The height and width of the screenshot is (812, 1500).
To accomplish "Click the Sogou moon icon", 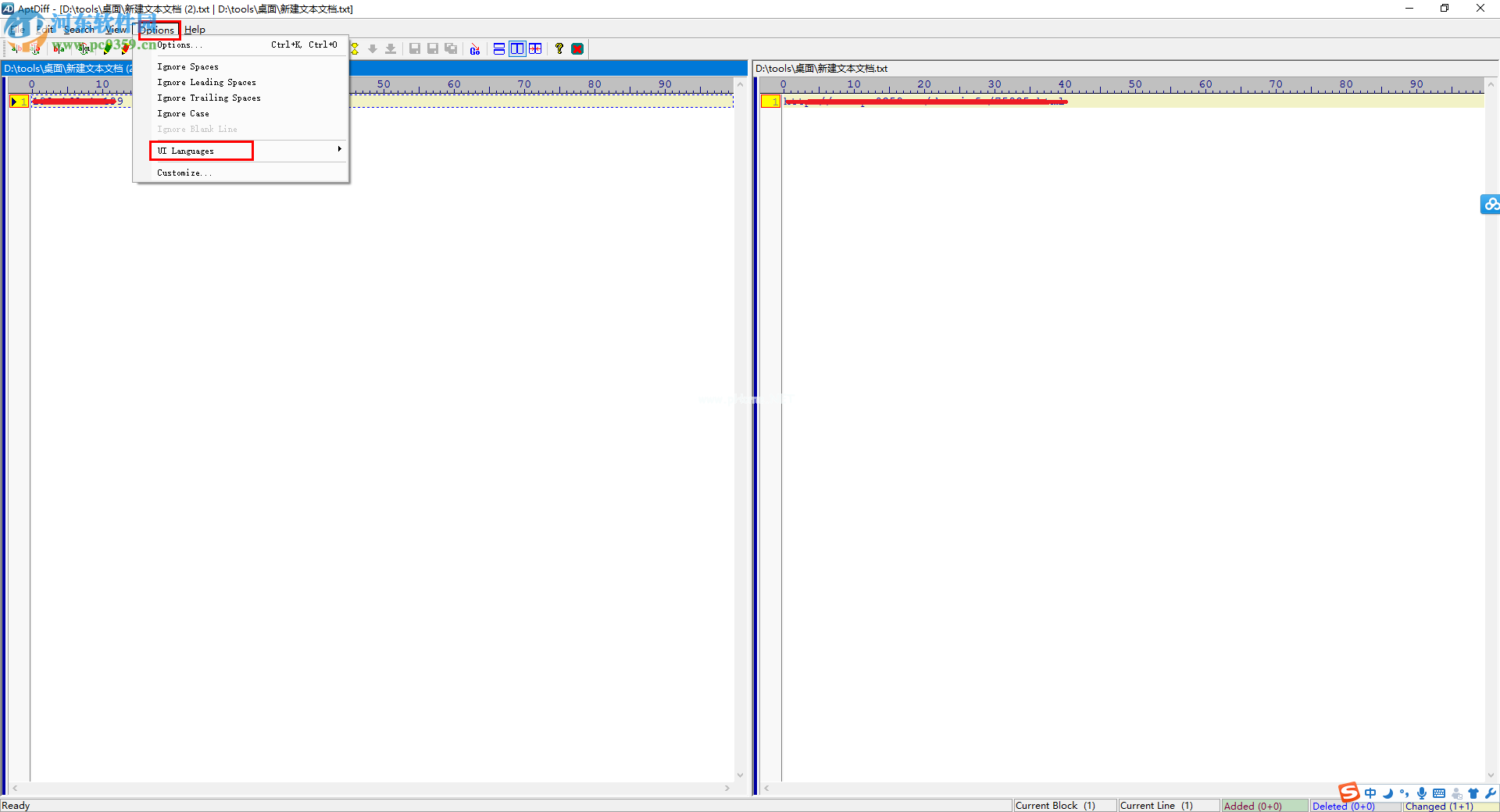I will pyautogui.click(x=1387, y=793).
